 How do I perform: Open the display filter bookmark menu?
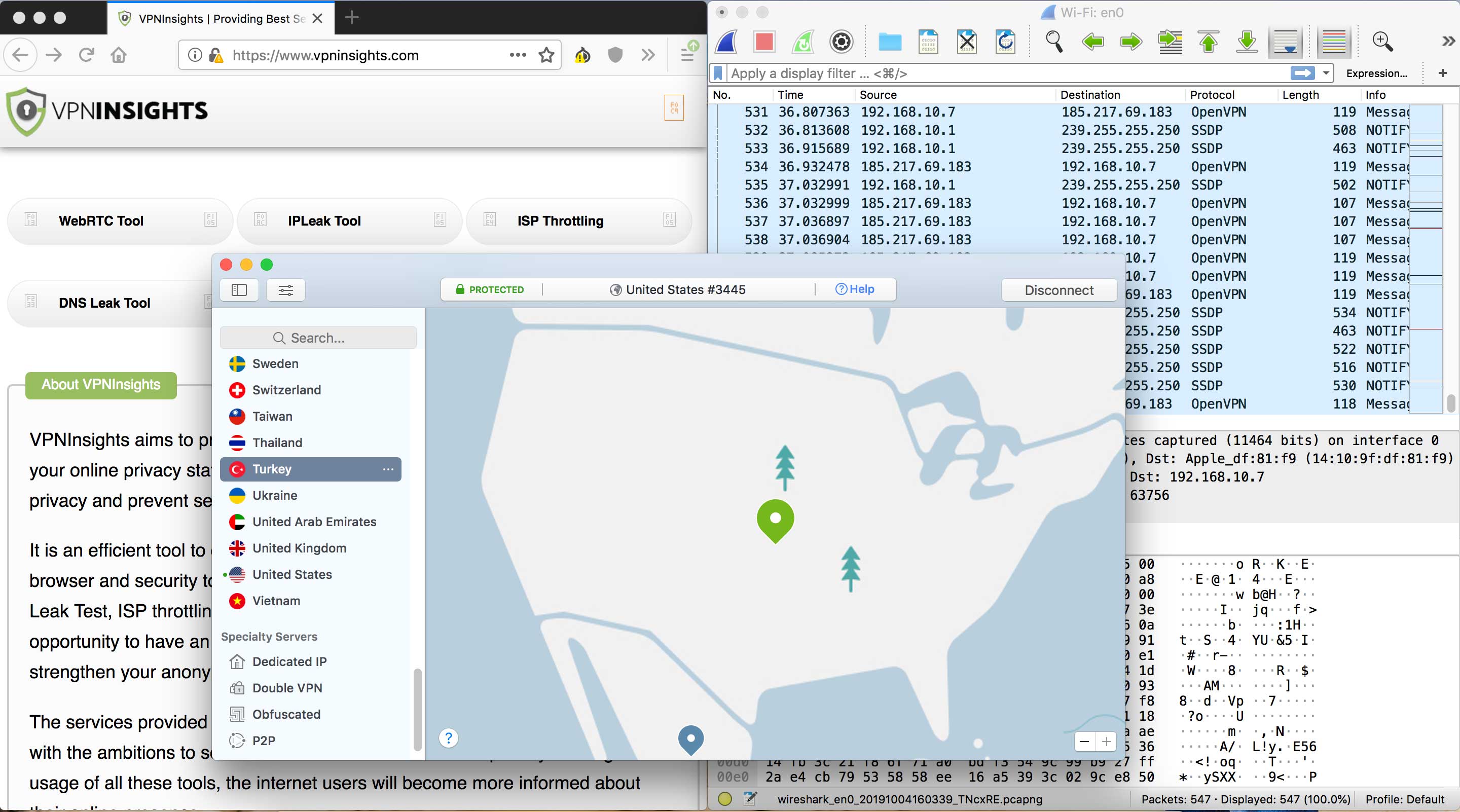point(718,73)
